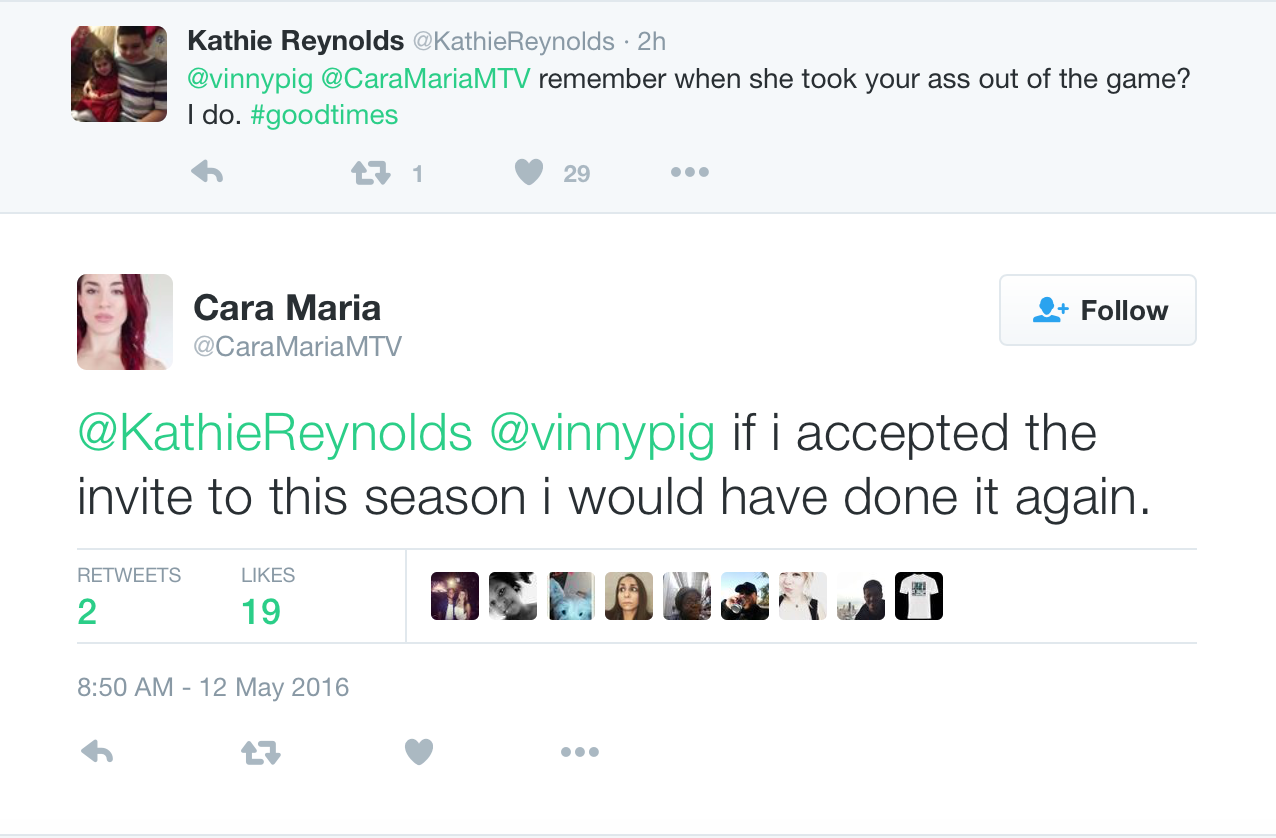This screenshot has width=1276, height=838.
Task: Open the #goodtimes hashtag
Action: (x=324, y=115)
